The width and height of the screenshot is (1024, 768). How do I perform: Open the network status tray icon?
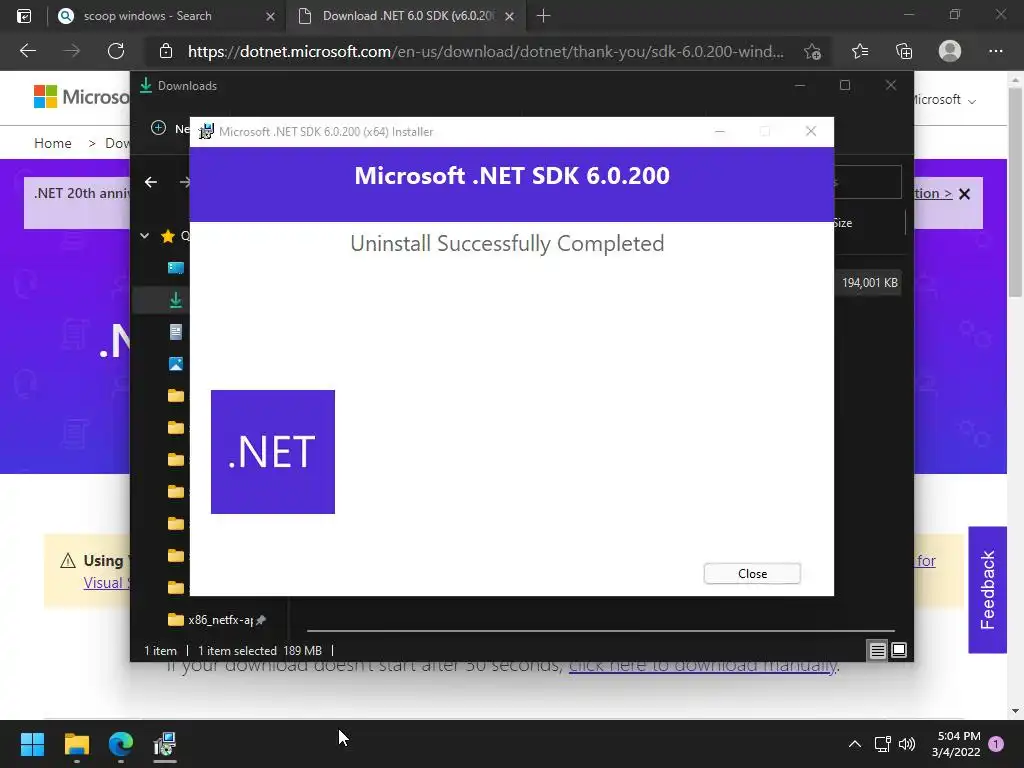[882, 744]
